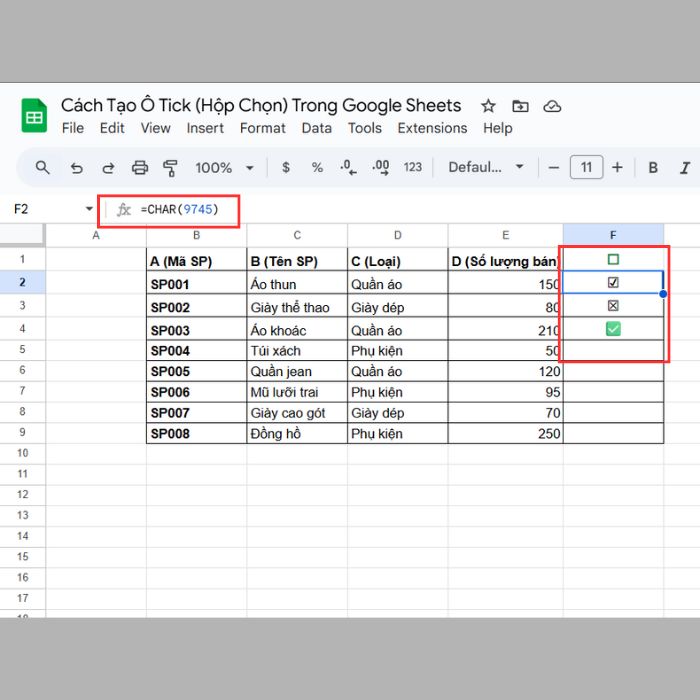
Task: Open the Help menu
Action: (497, 128)
